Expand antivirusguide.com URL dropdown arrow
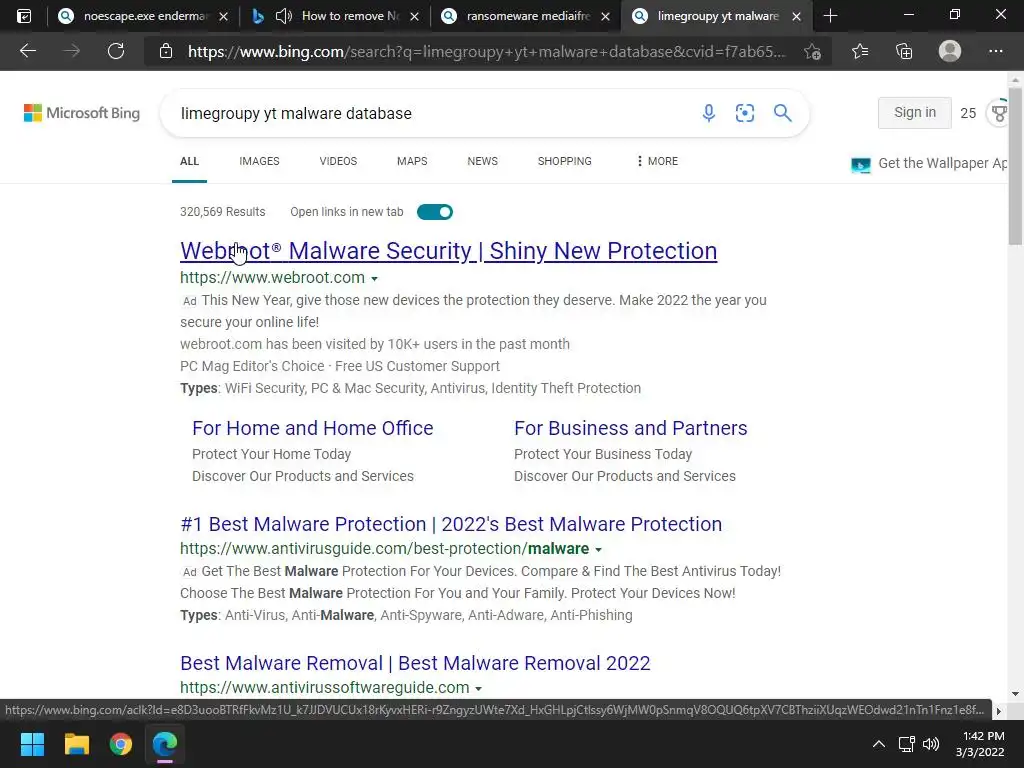Screen dimensions: 1024x768 point(598,550)
